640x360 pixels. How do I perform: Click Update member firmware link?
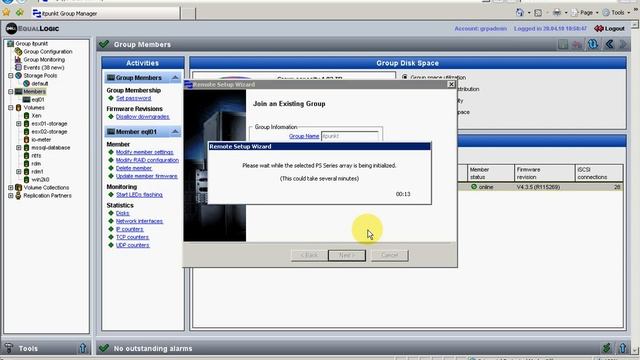point(147,176)
